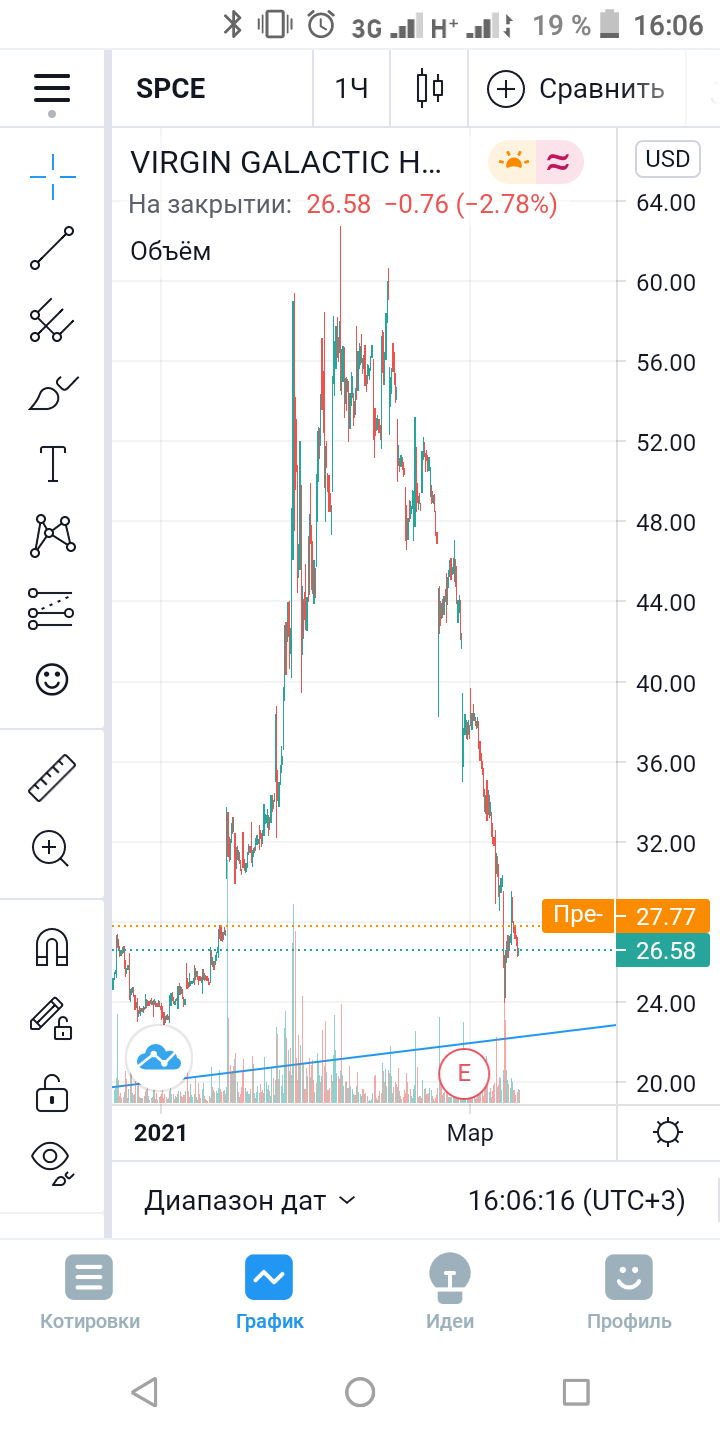Select the ruler measure tool
The height and width of the screenshot is (1440, 720).
[52, 778]
